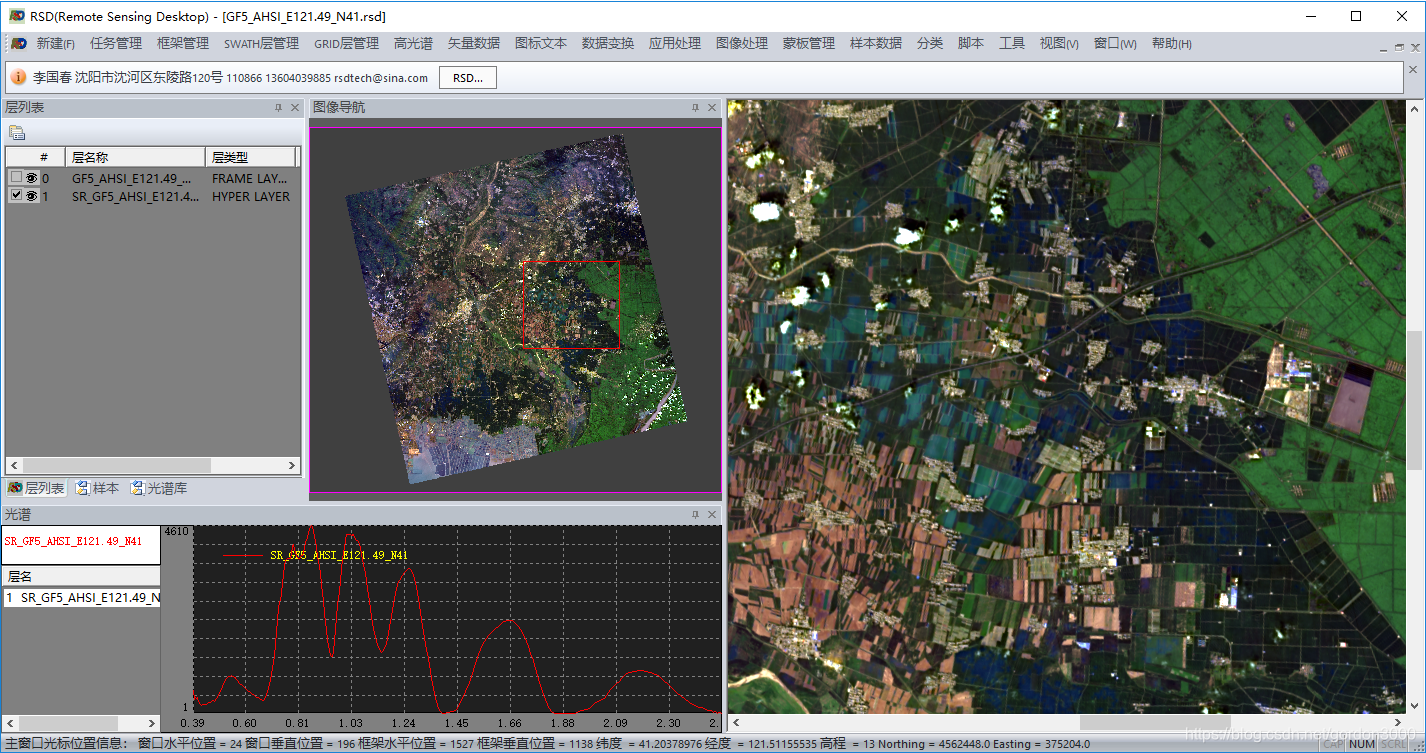Screen dimensions: 1426x753
Task: Click right arrow of spectrum list scrollbar
Action: [152, 723]
